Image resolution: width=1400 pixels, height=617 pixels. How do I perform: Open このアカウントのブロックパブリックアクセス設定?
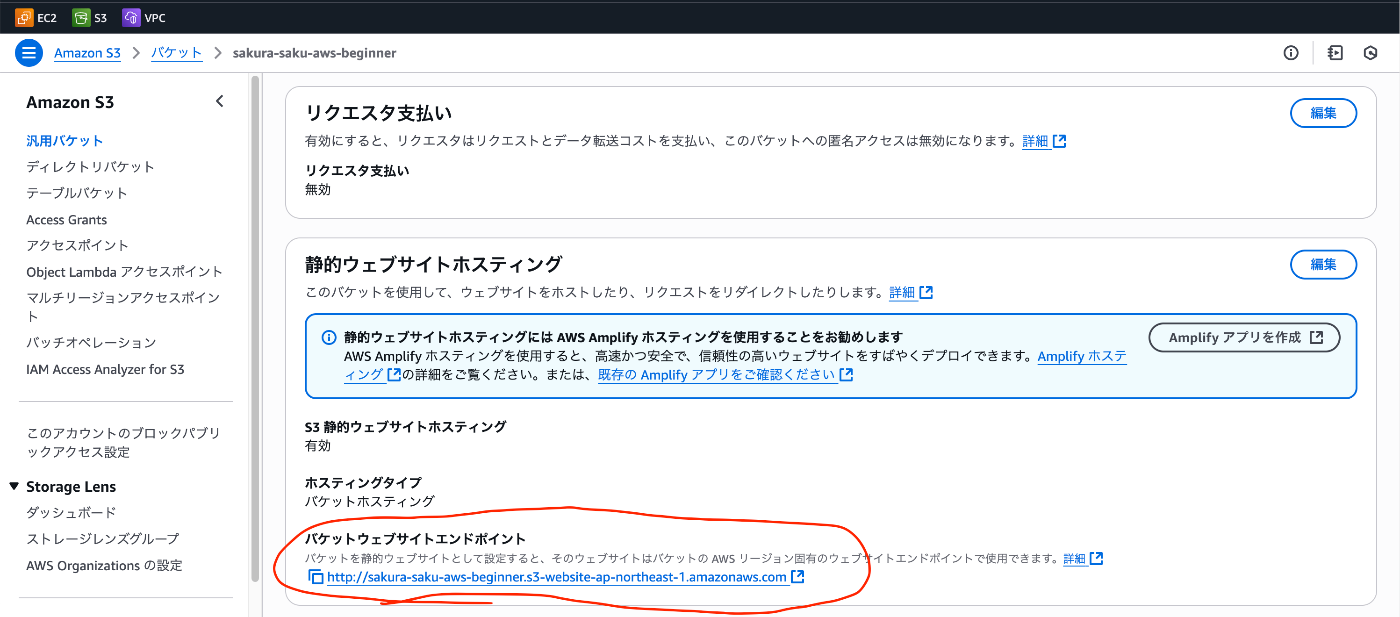[123, 443]
